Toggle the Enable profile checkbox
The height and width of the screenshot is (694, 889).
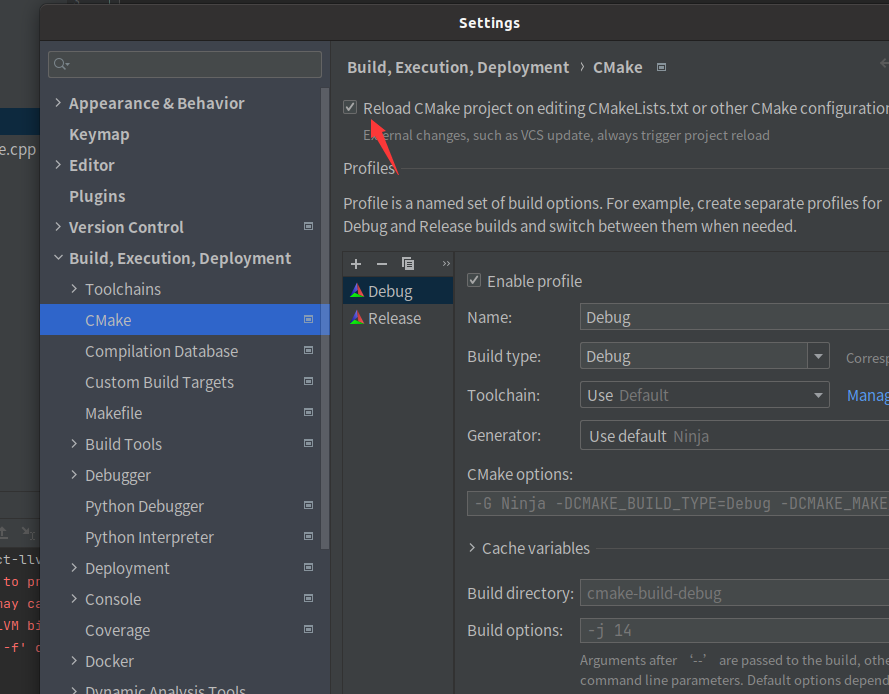tap(474, 280)
